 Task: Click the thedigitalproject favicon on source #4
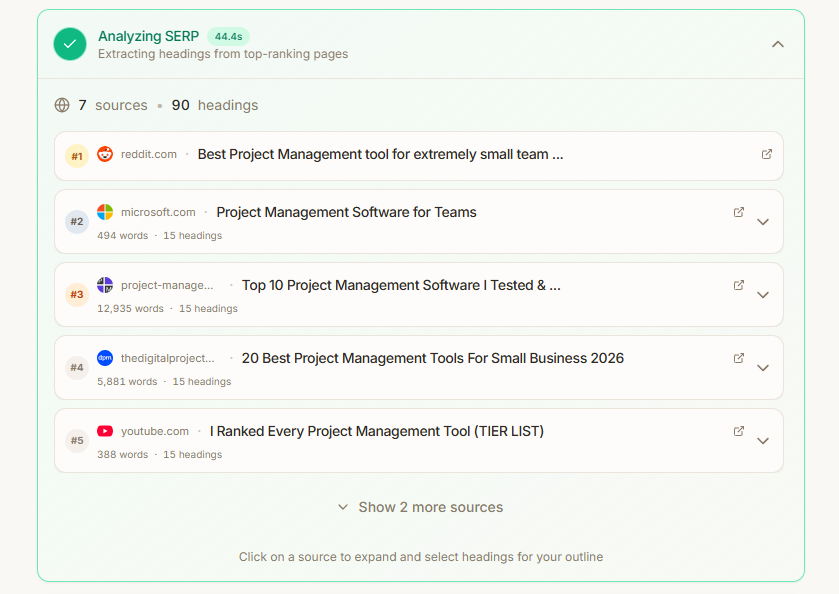pos(105,358)
